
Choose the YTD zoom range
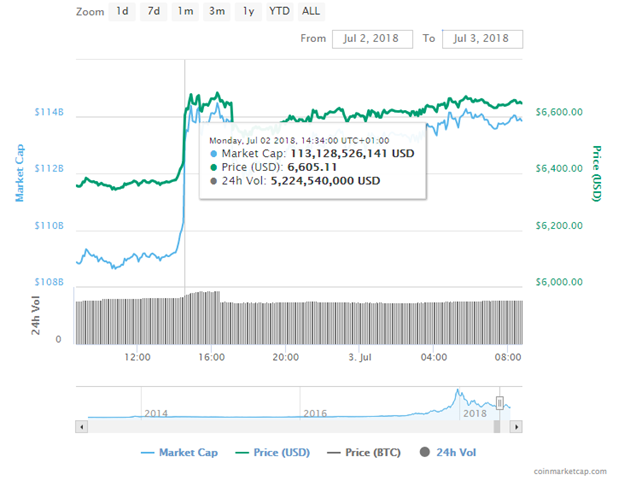pos(279,12)
